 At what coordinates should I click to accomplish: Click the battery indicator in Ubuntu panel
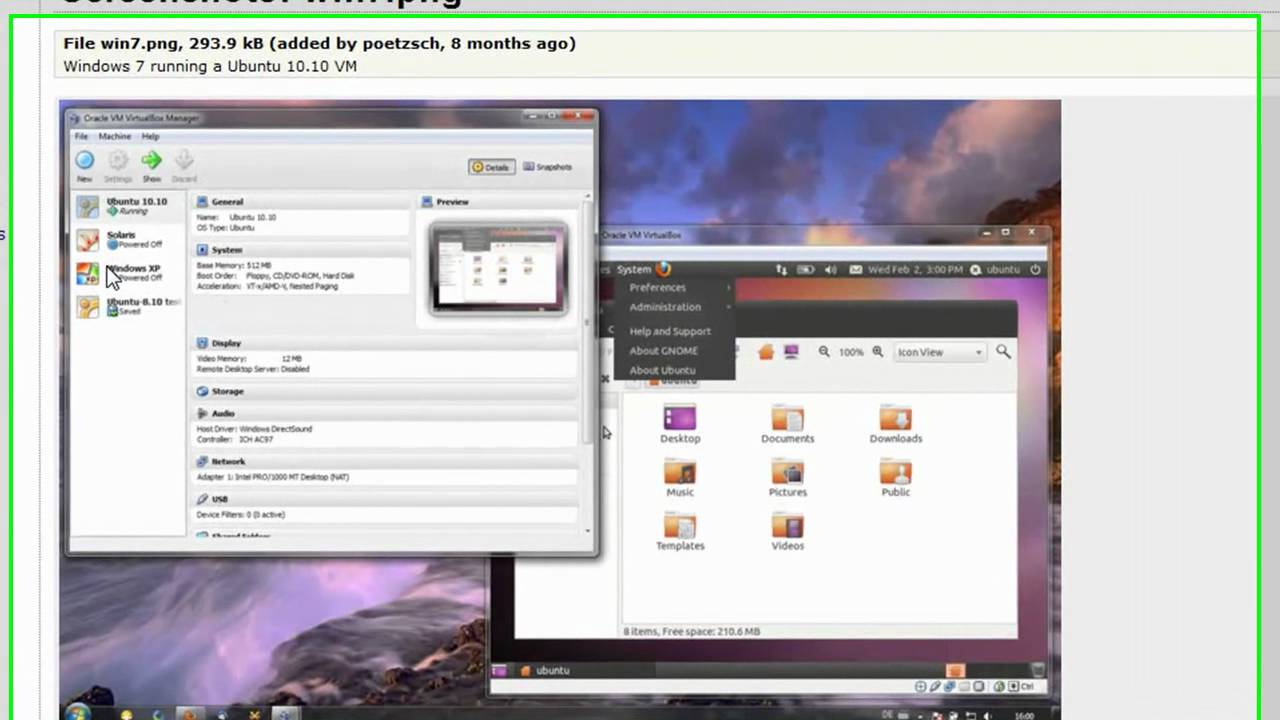tap(805, 269)
